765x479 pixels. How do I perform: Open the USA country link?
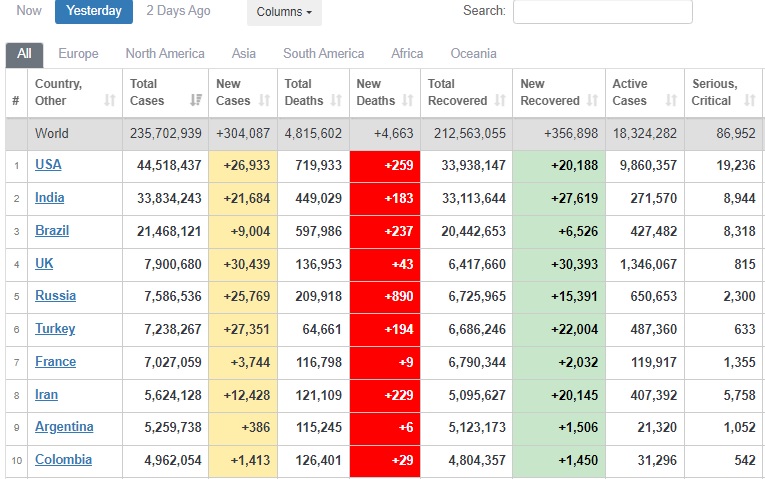(48, 164)
